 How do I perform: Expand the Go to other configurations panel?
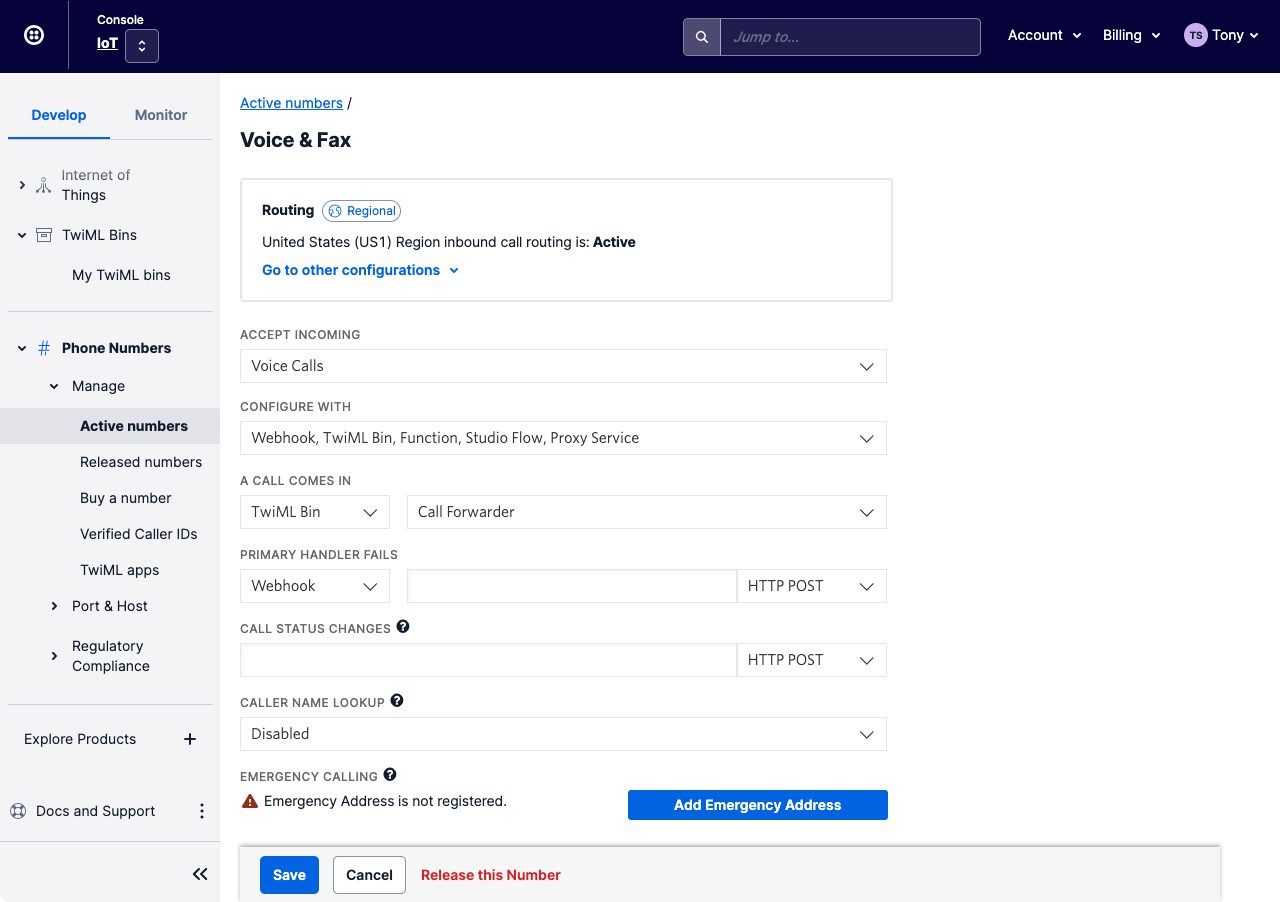tap(360, 270)
